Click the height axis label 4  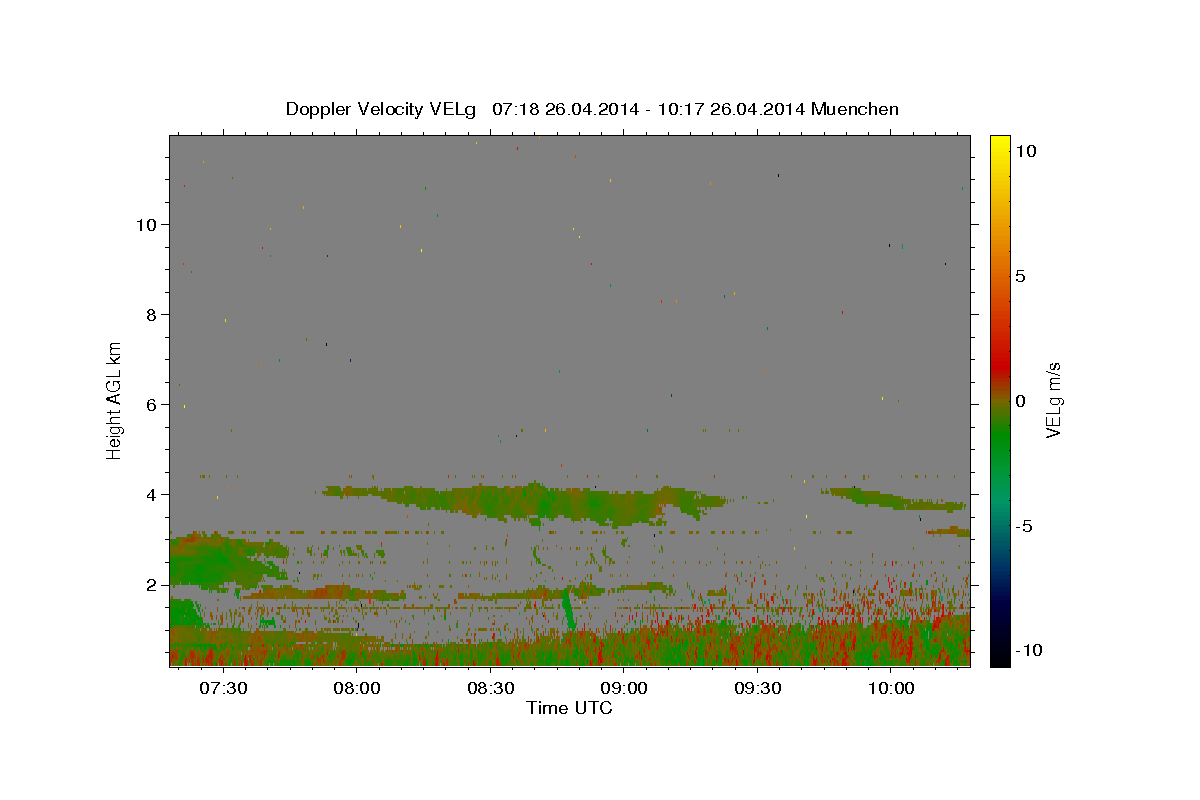151,494
